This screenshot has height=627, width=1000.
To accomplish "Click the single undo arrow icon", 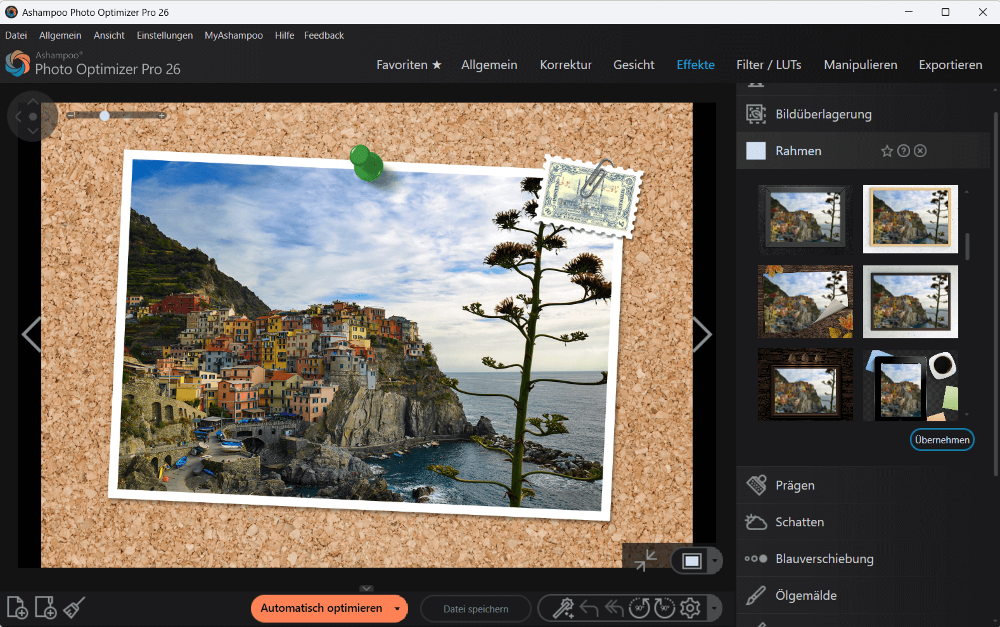I will click(588, 608).
